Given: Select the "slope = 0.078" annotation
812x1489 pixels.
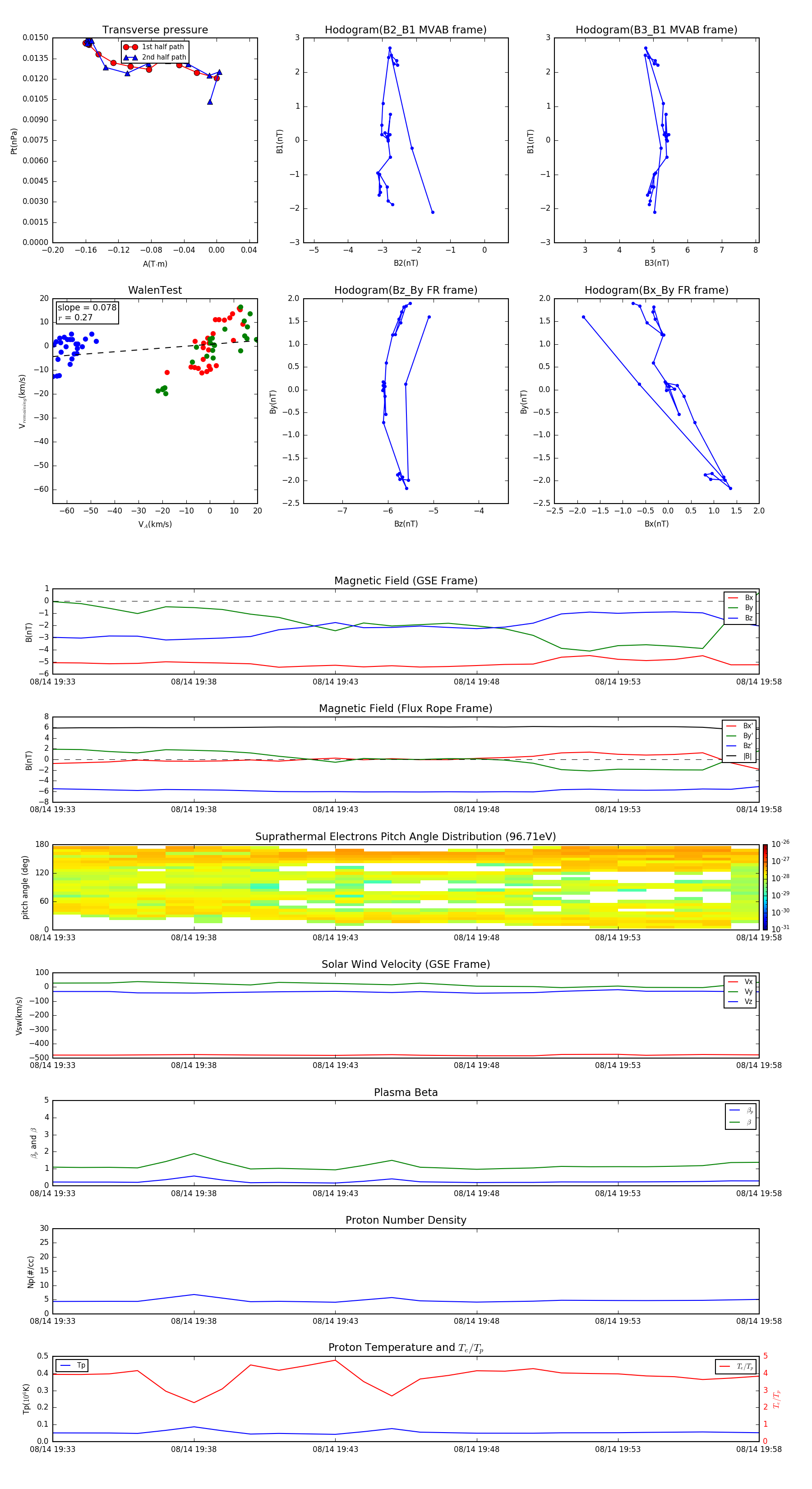Looking at the screenshot, I should tap(87, 308).
